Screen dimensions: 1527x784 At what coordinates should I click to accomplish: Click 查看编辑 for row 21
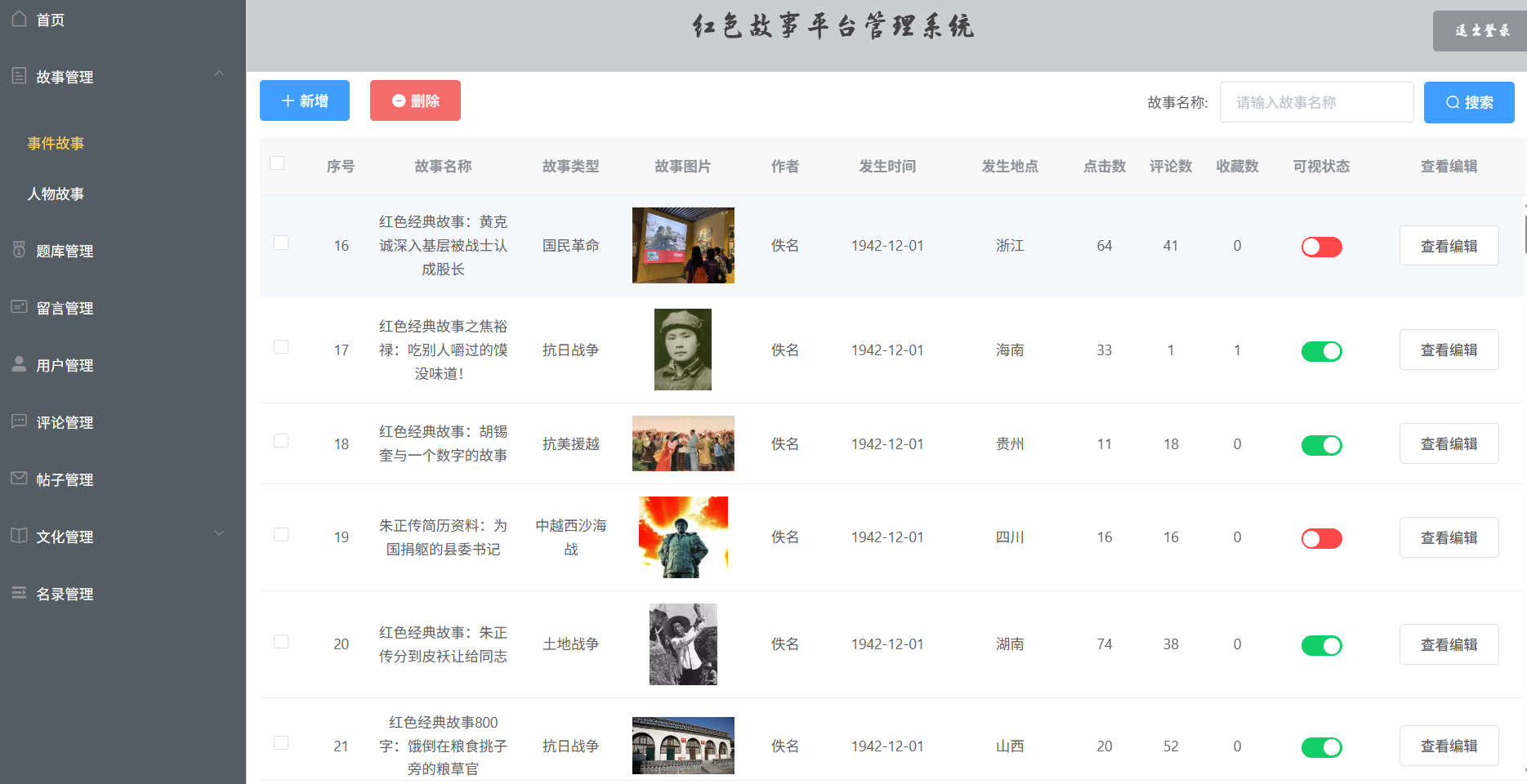point(1449,746)
